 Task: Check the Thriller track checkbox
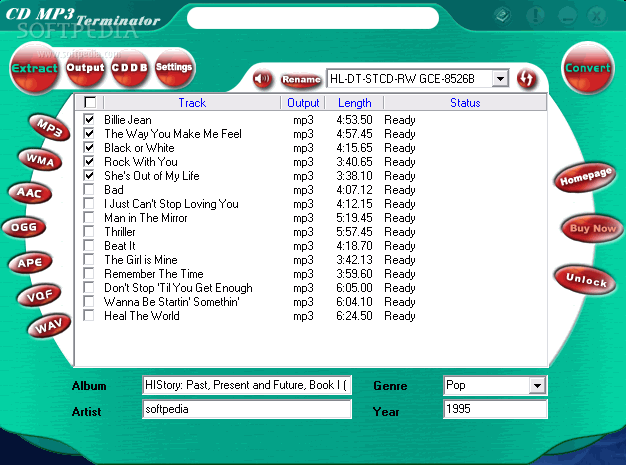(x=89, y=231)
